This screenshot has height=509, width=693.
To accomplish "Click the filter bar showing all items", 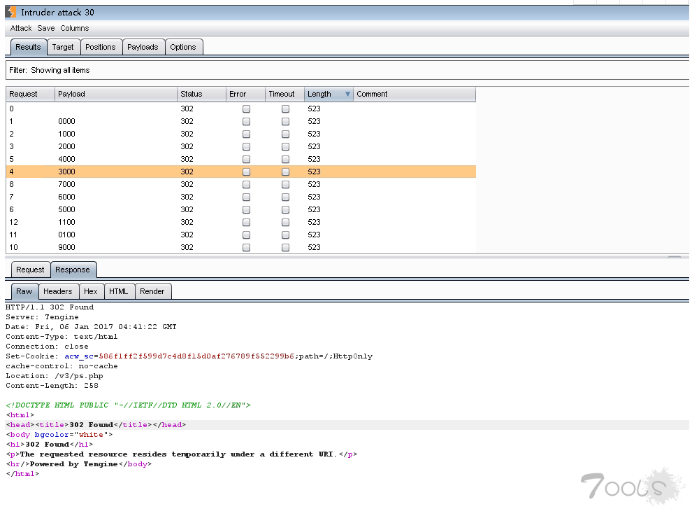I will [x=347, y=70].
